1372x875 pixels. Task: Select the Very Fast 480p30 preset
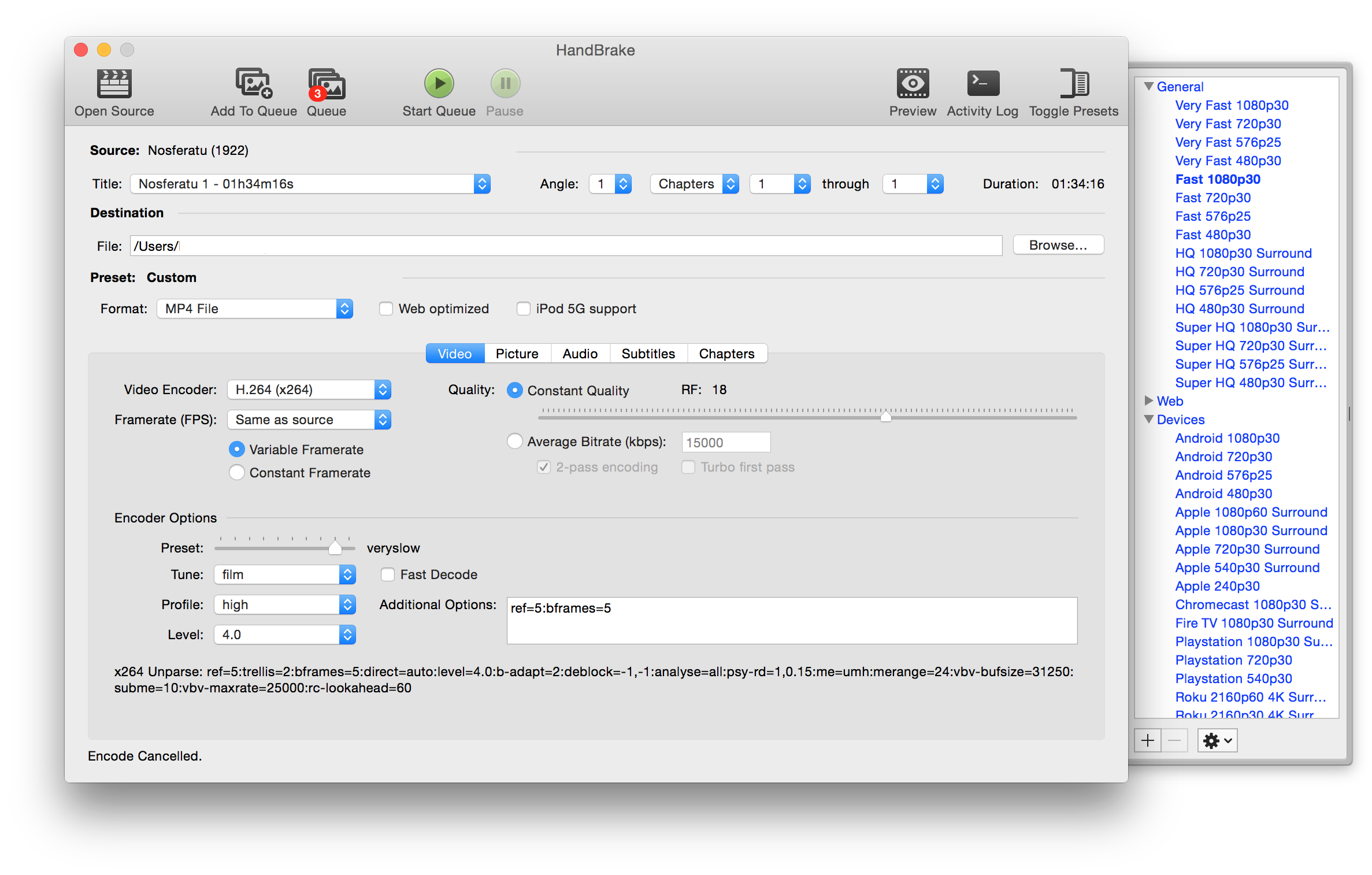1228,161
